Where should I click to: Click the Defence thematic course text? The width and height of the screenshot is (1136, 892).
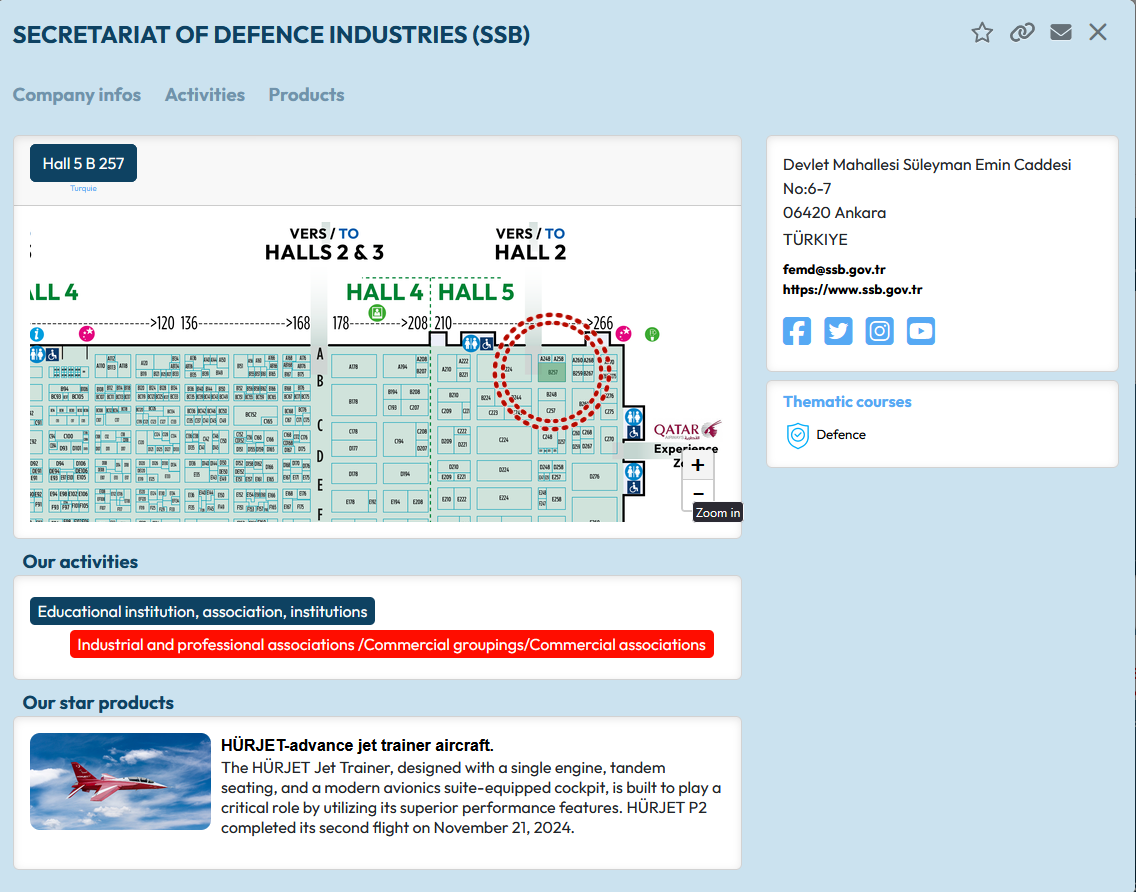(x=841, y=435)
